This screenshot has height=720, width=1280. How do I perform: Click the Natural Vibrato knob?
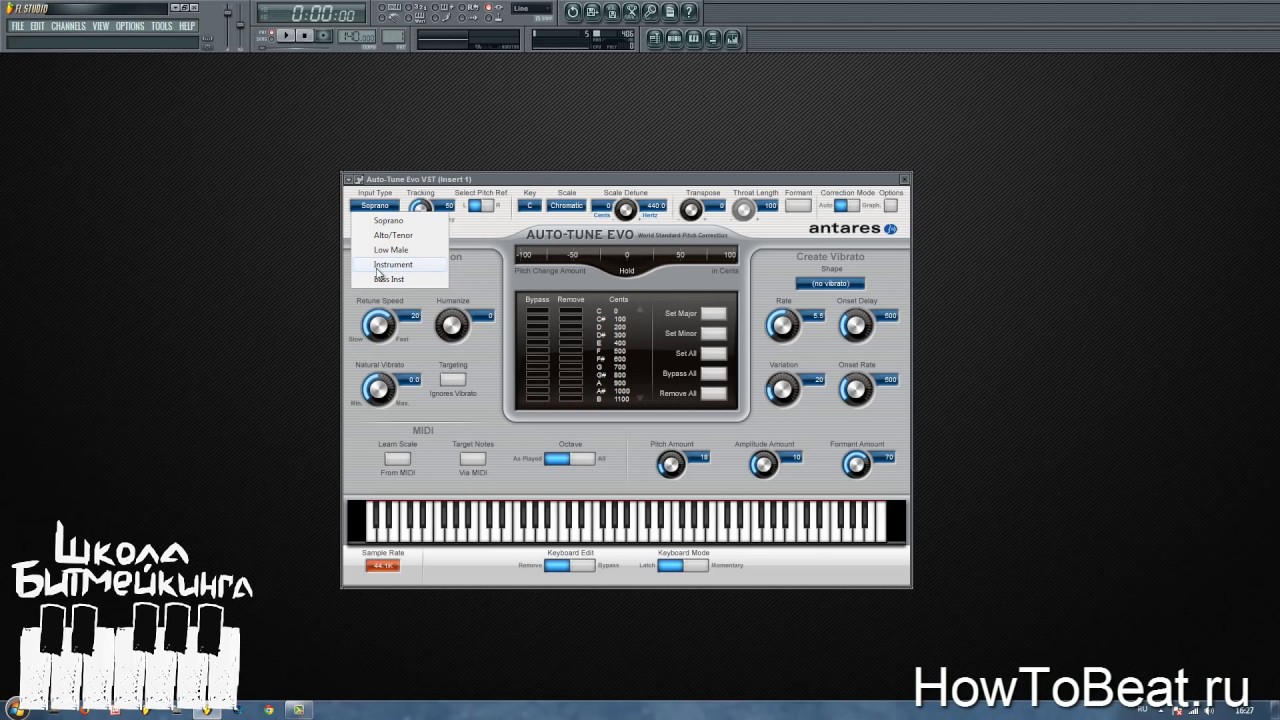point(378,389)
